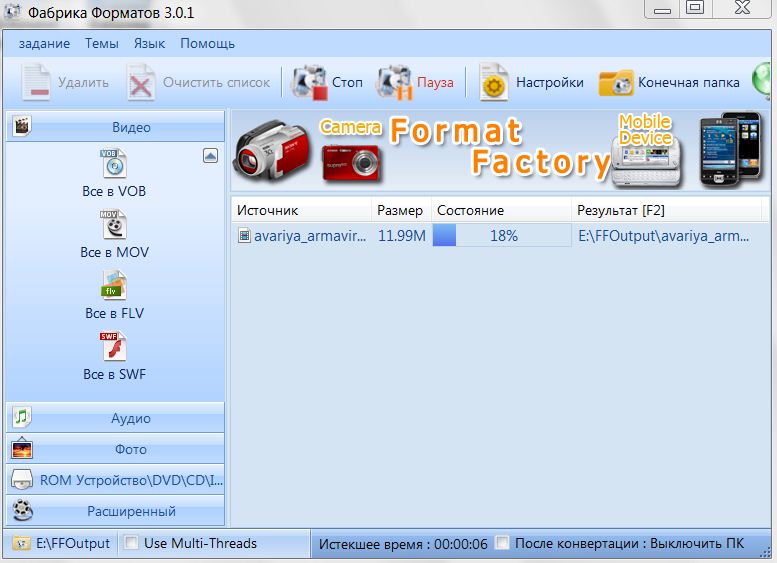Open the Конечная папка folder icon

tap(616, 83)
